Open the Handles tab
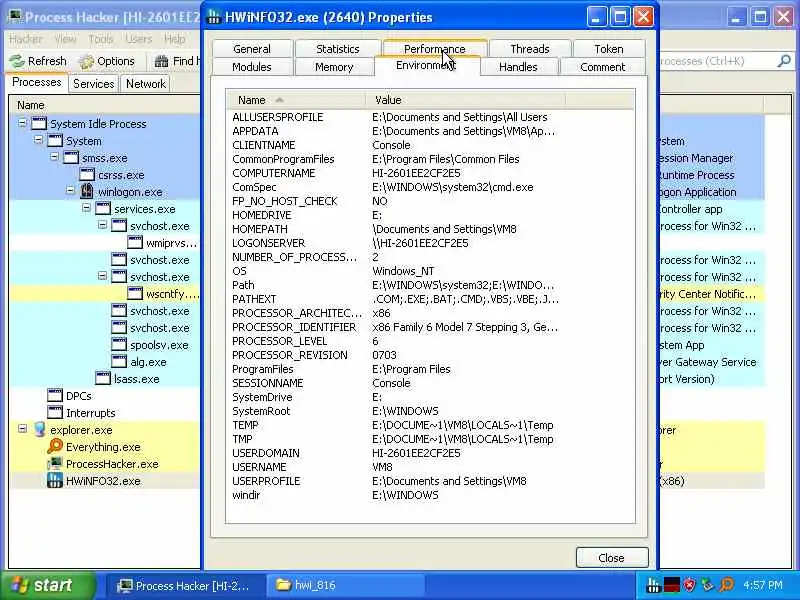The image size is (800, 600). point(518,67)
